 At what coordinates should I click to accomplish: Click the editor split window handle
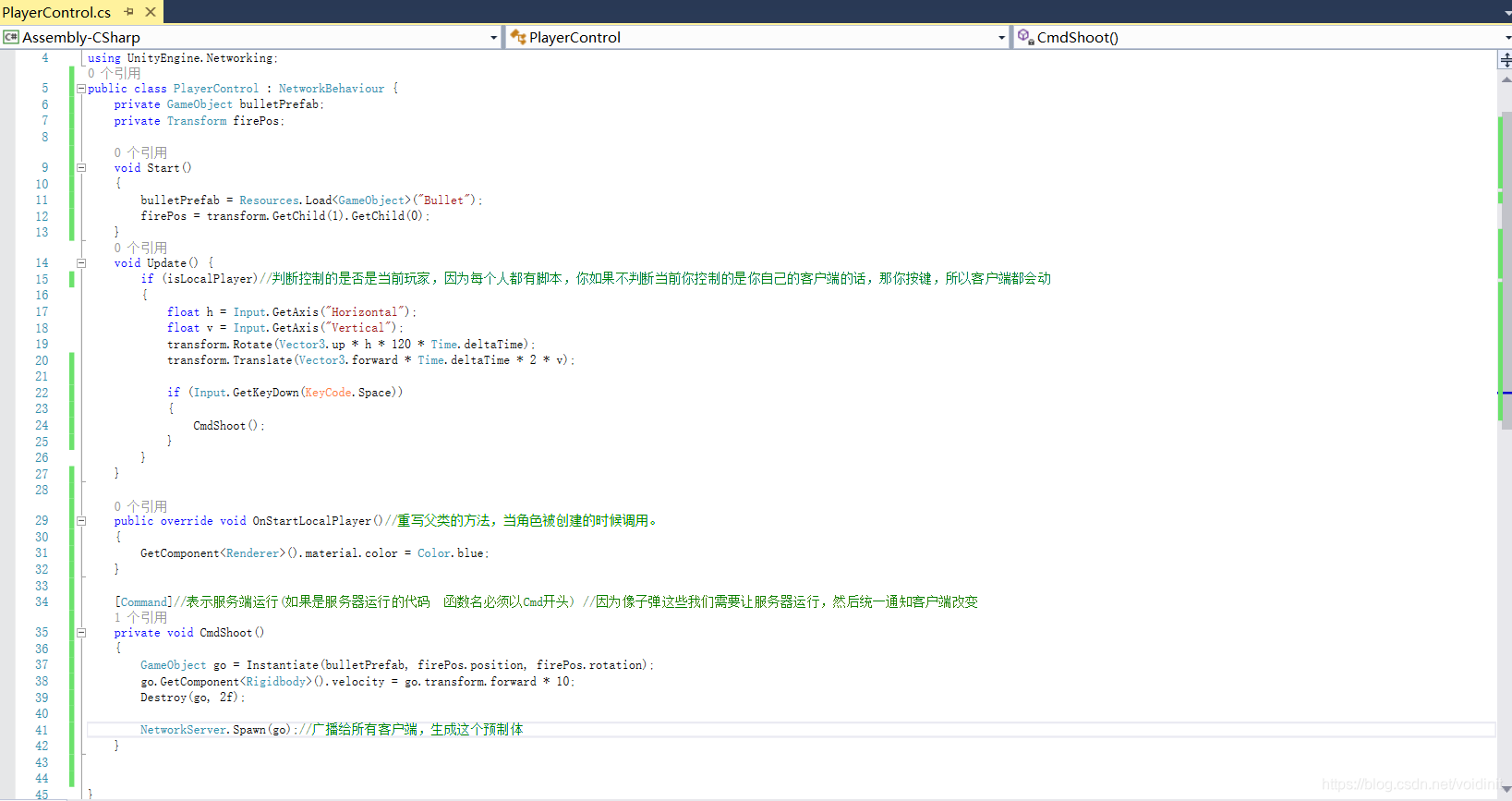pyautogui.click(x=1506, y=60)
